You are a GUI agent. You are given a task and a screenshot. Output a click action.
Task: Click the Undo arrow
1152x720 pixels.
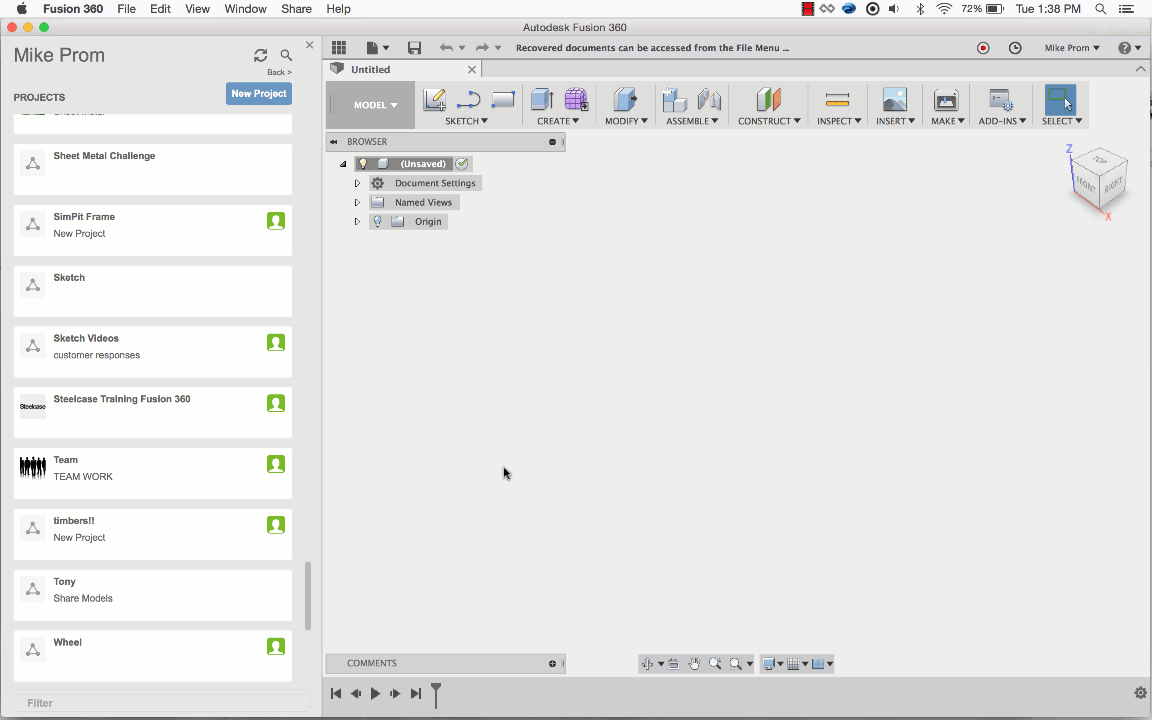point(446,48)
